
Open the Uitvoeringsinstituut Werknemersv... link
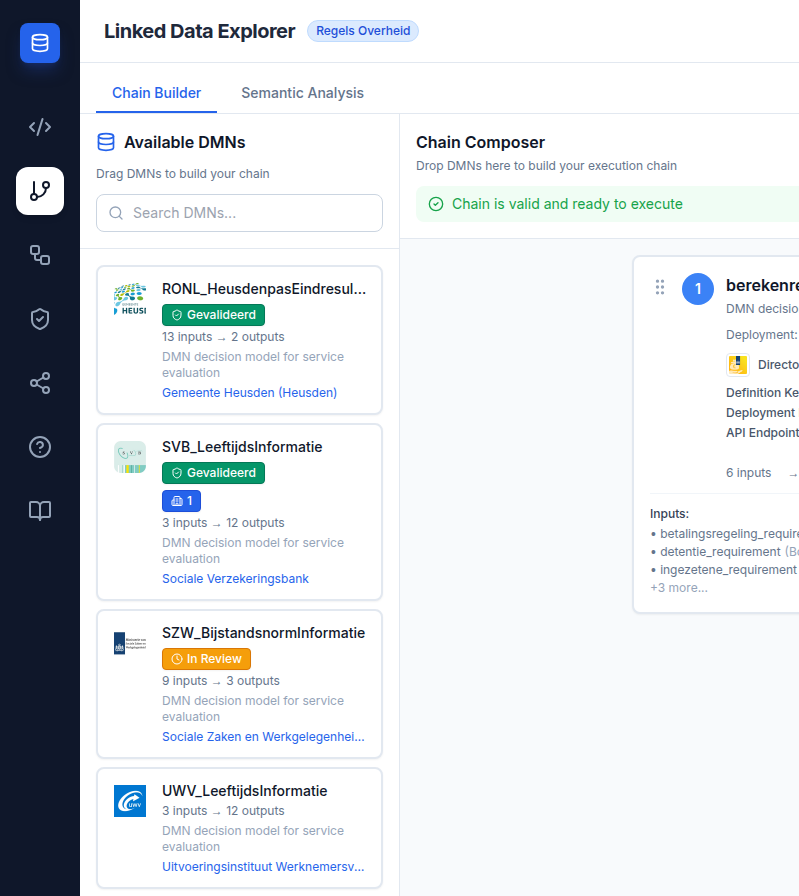pyautogui.click(x=263, y=867)
